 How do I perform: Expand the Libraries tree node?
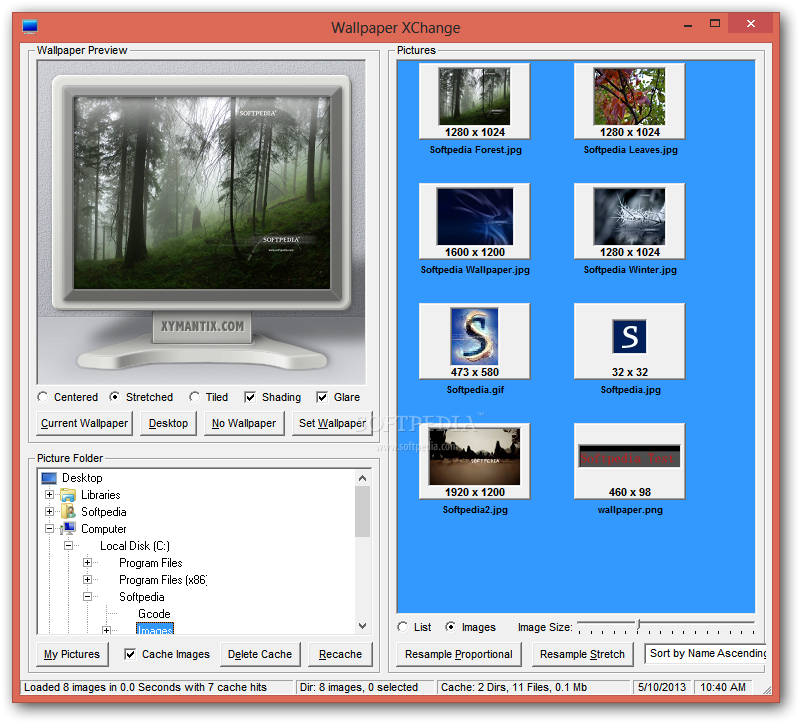(x=49, y=495)
